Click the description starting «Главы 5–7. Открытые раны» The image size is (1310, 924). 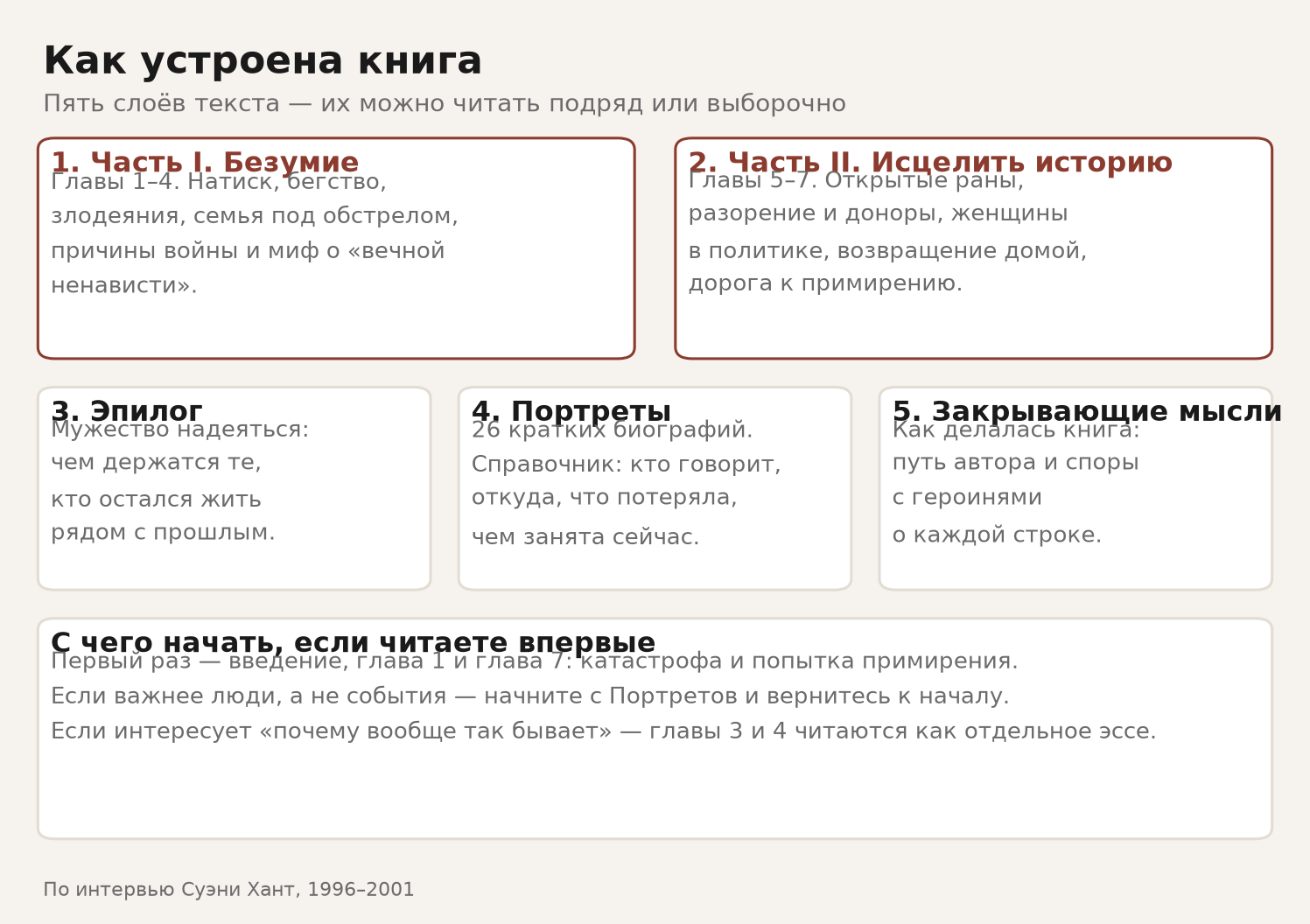[x=887, y=232]
